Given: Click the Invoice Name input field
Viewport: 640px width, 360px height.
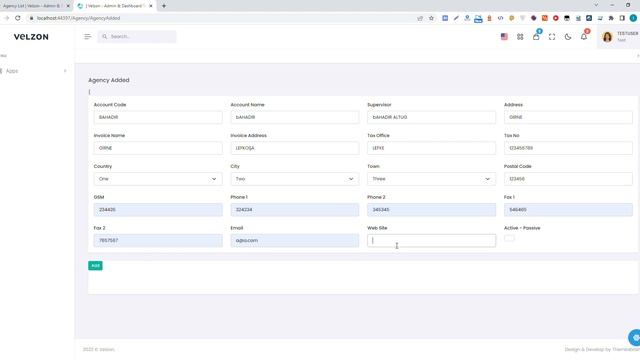Looking at the screenshot, I should (158, 148).
